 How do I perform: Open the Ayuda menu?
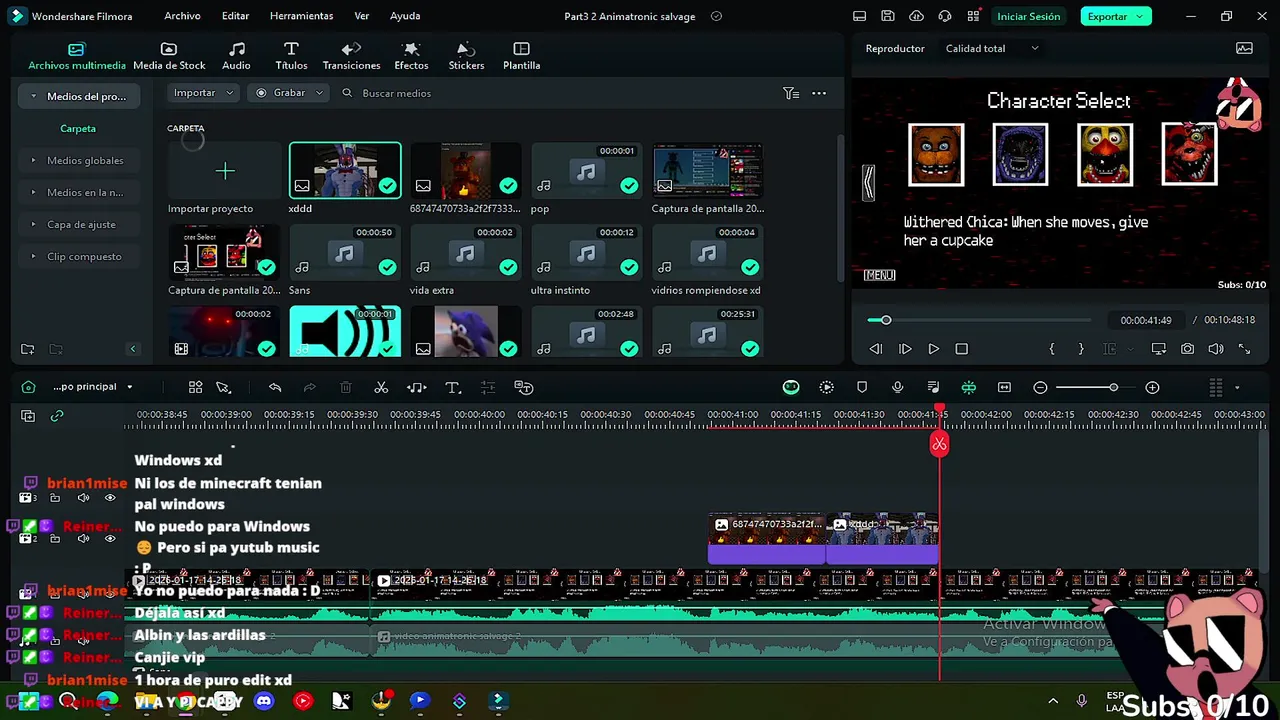(405, 16)
